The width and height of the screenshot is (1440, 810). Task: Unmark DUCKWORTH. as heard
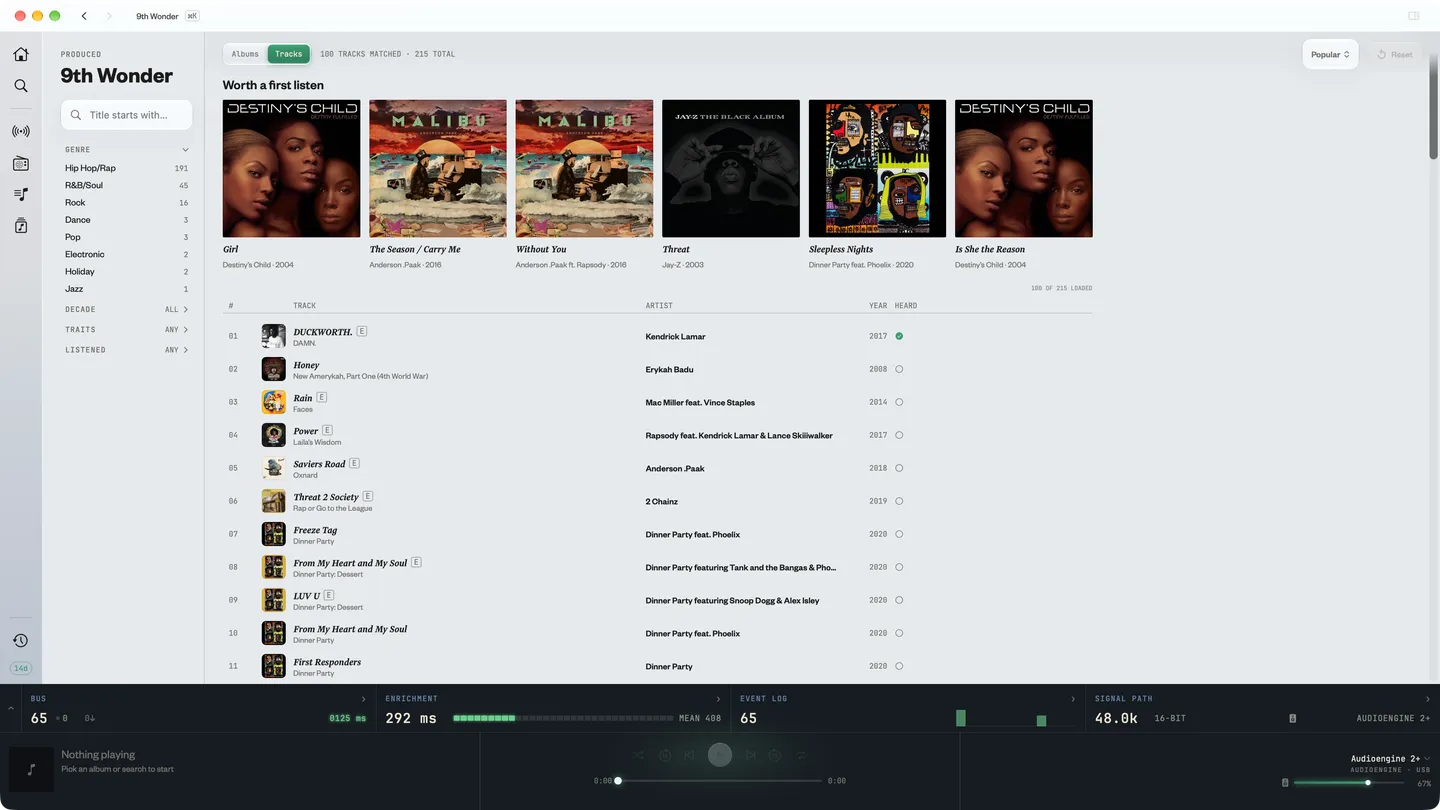click(x=899, y=336)
